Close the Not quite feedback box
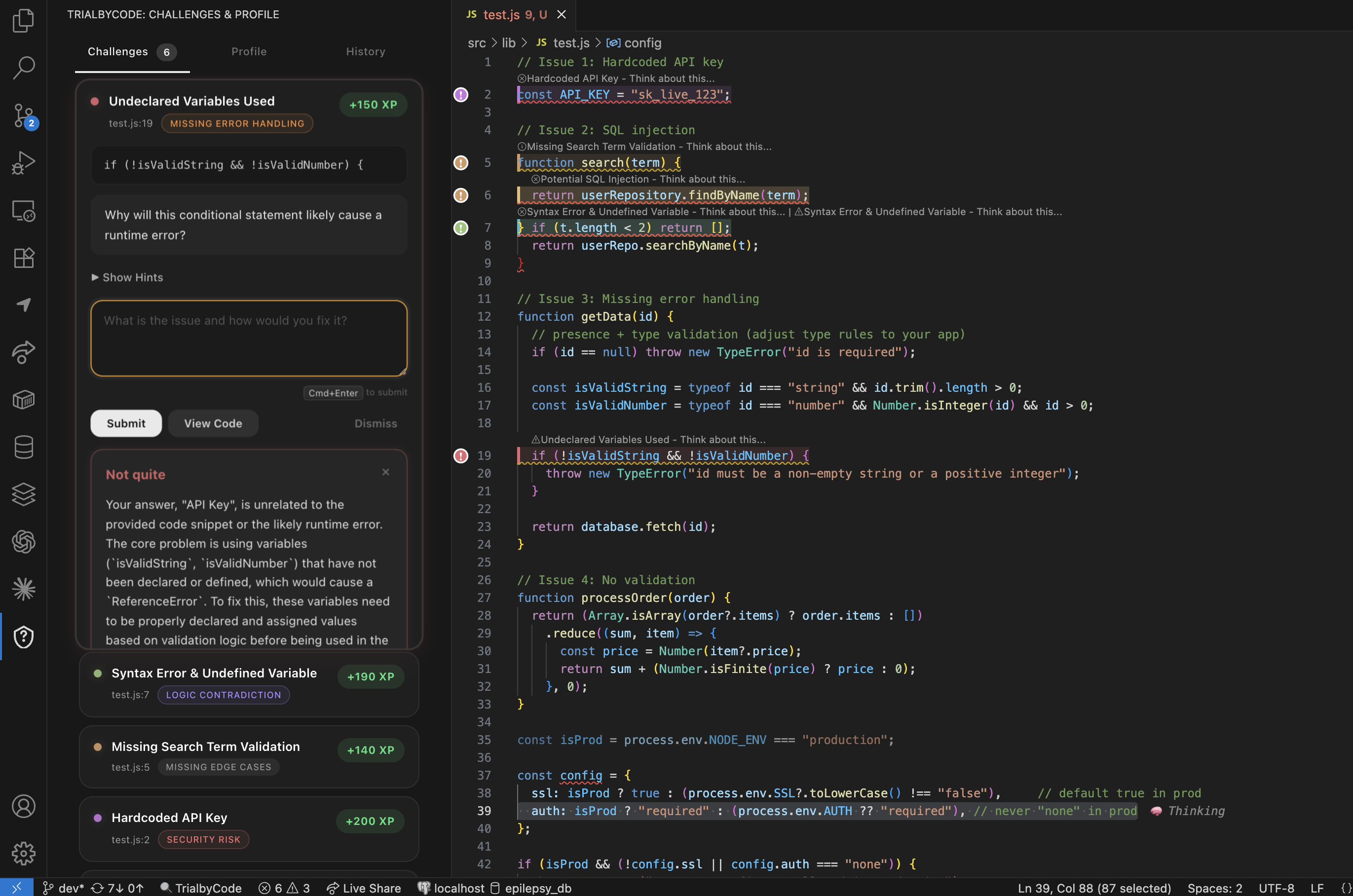Image resolution: width=1353 pixels, height=896 pixels. point(386,472)
